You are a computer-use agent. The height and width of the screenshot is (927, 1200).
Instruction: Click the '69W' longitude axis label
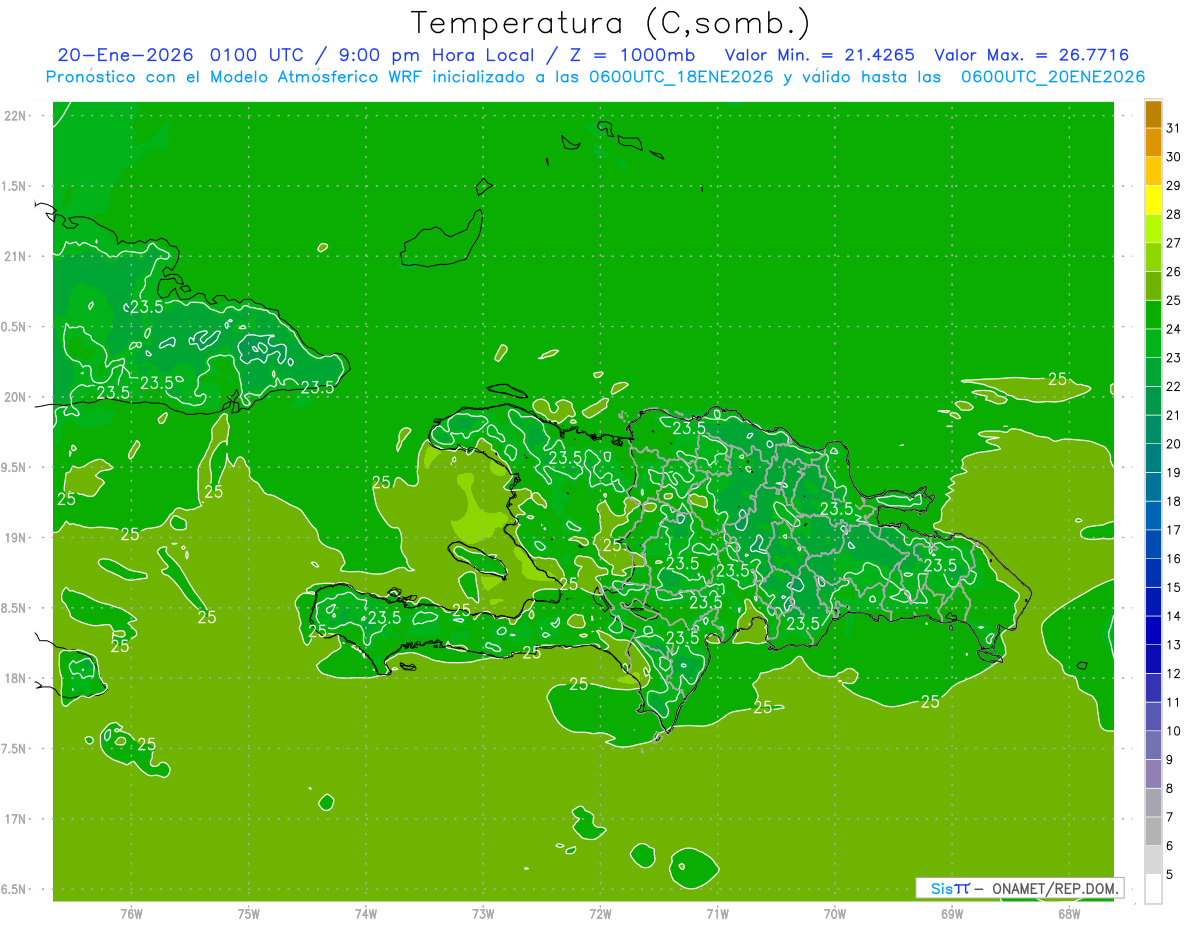tap(952, 913)
